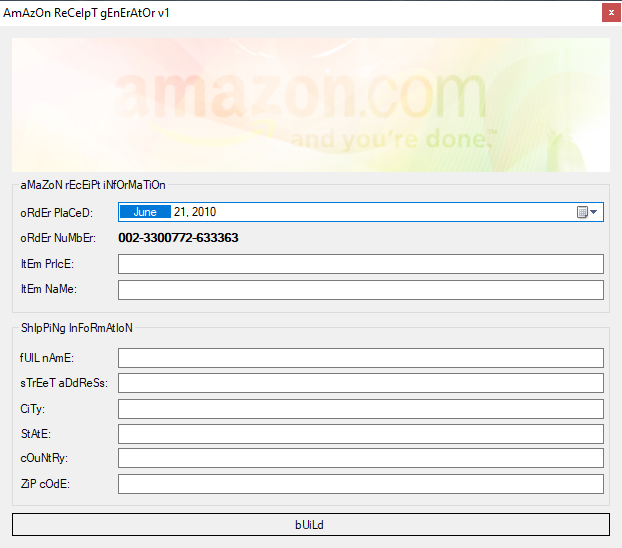The image size is (622, 548).
Task: Focus the State text box
Action: click(360, 434)
